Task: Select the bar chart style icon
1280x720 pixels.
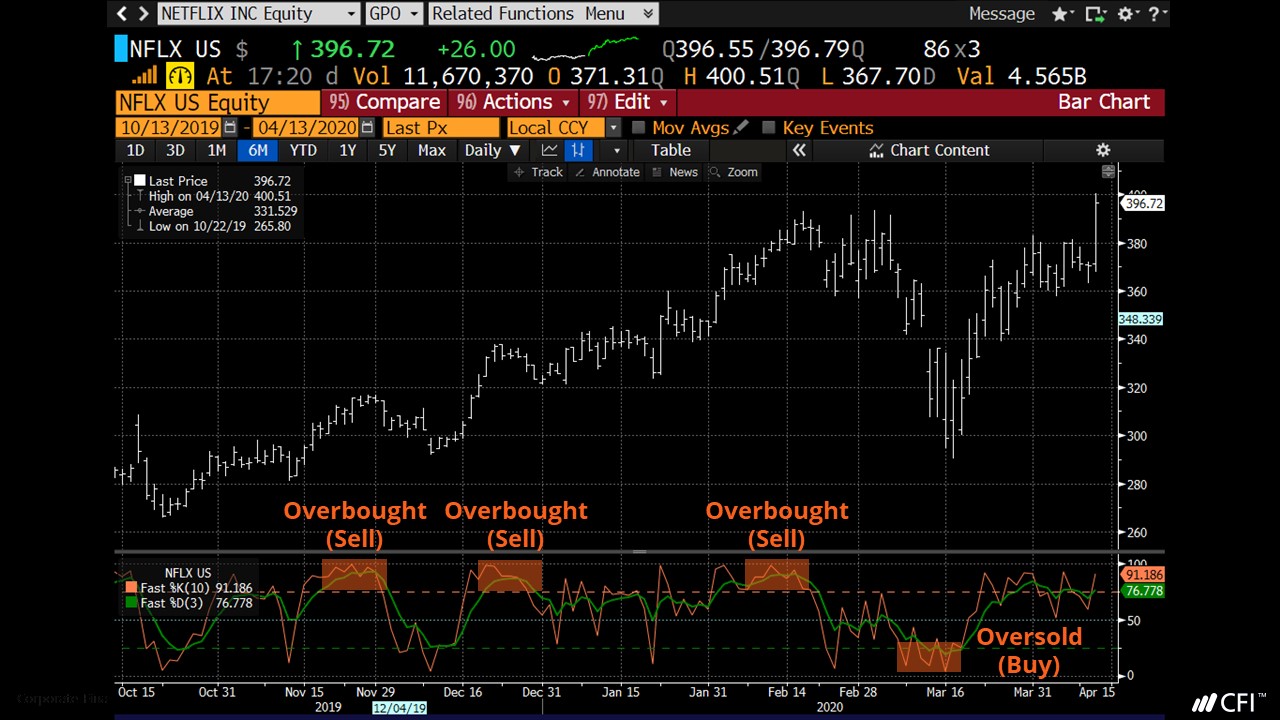Action: click(578, 150)
